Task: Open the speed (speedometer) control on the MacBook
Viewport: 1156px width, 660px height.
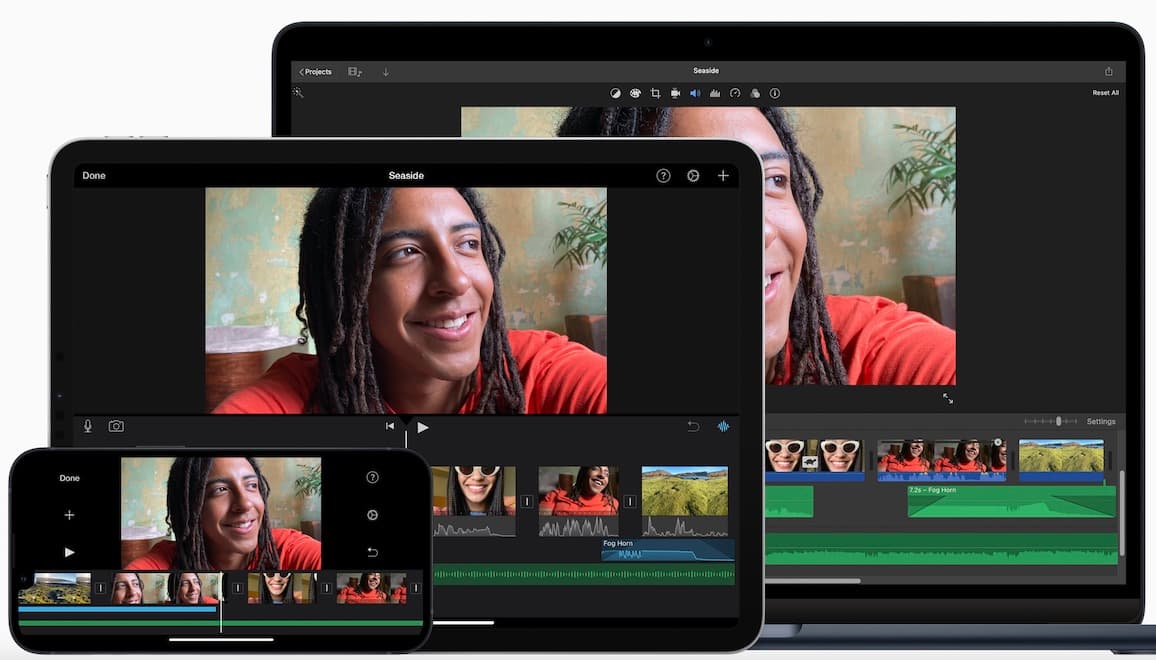Action: coord(735,93)
